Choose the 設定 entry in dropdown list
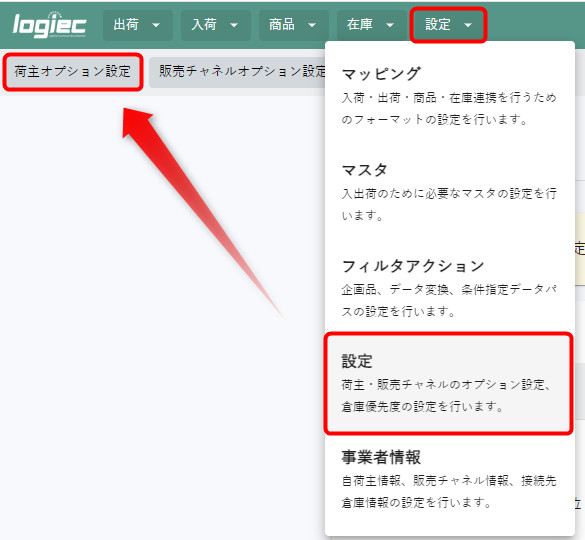This screenshot has width=585, height=540. [448, 384]
